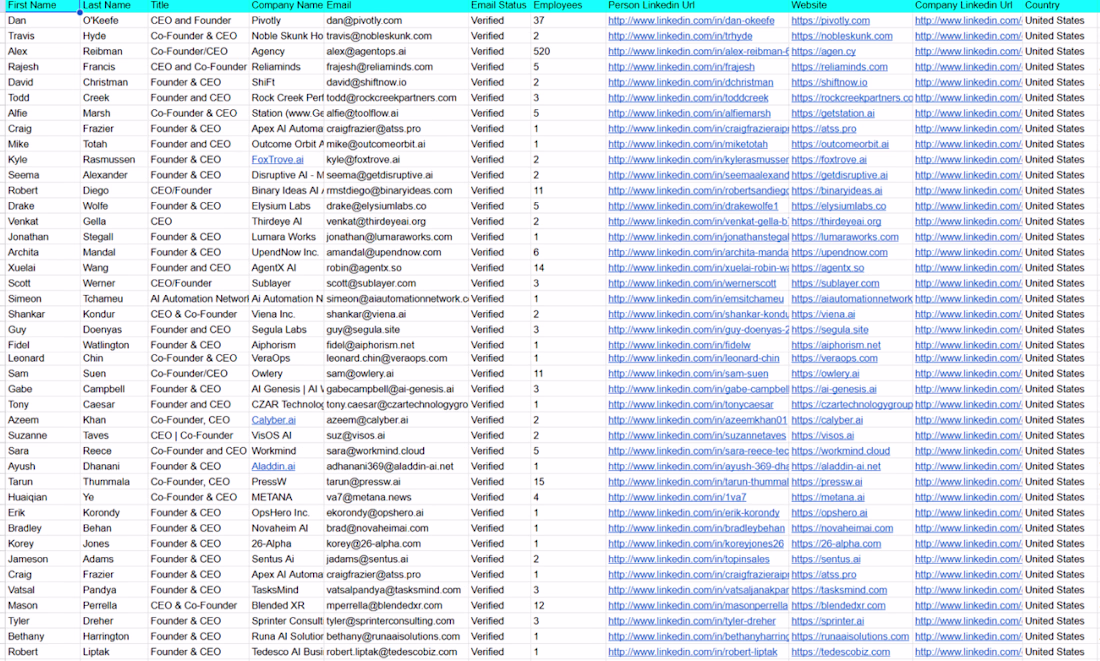Open the https://metana.ai website link
Image resolution: width=1100 pixels, height=661 pixels.
pyautogui.click(x=828, y=497)
